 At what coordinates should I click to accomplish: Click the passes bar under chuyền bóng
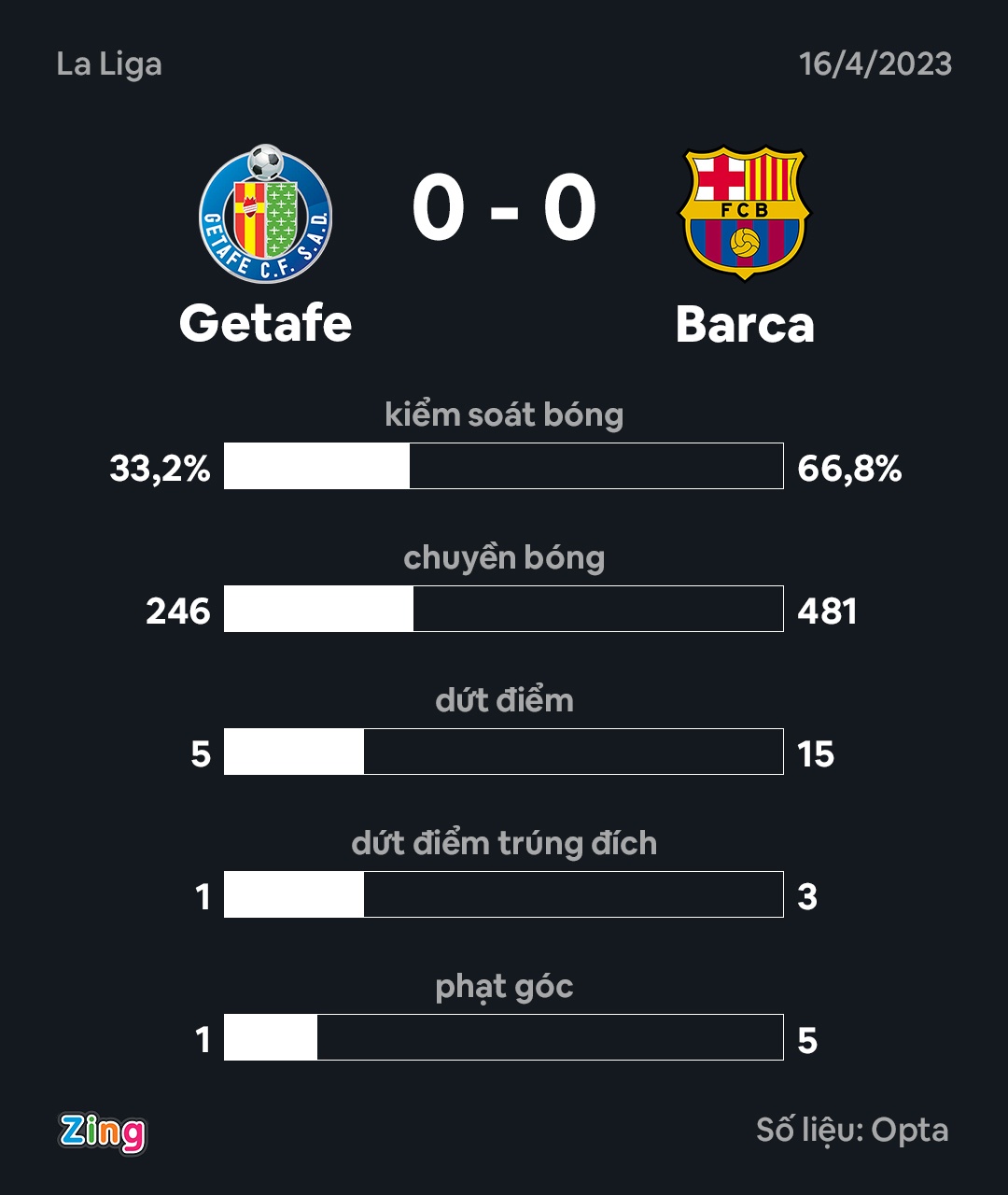tap(504, 609)
